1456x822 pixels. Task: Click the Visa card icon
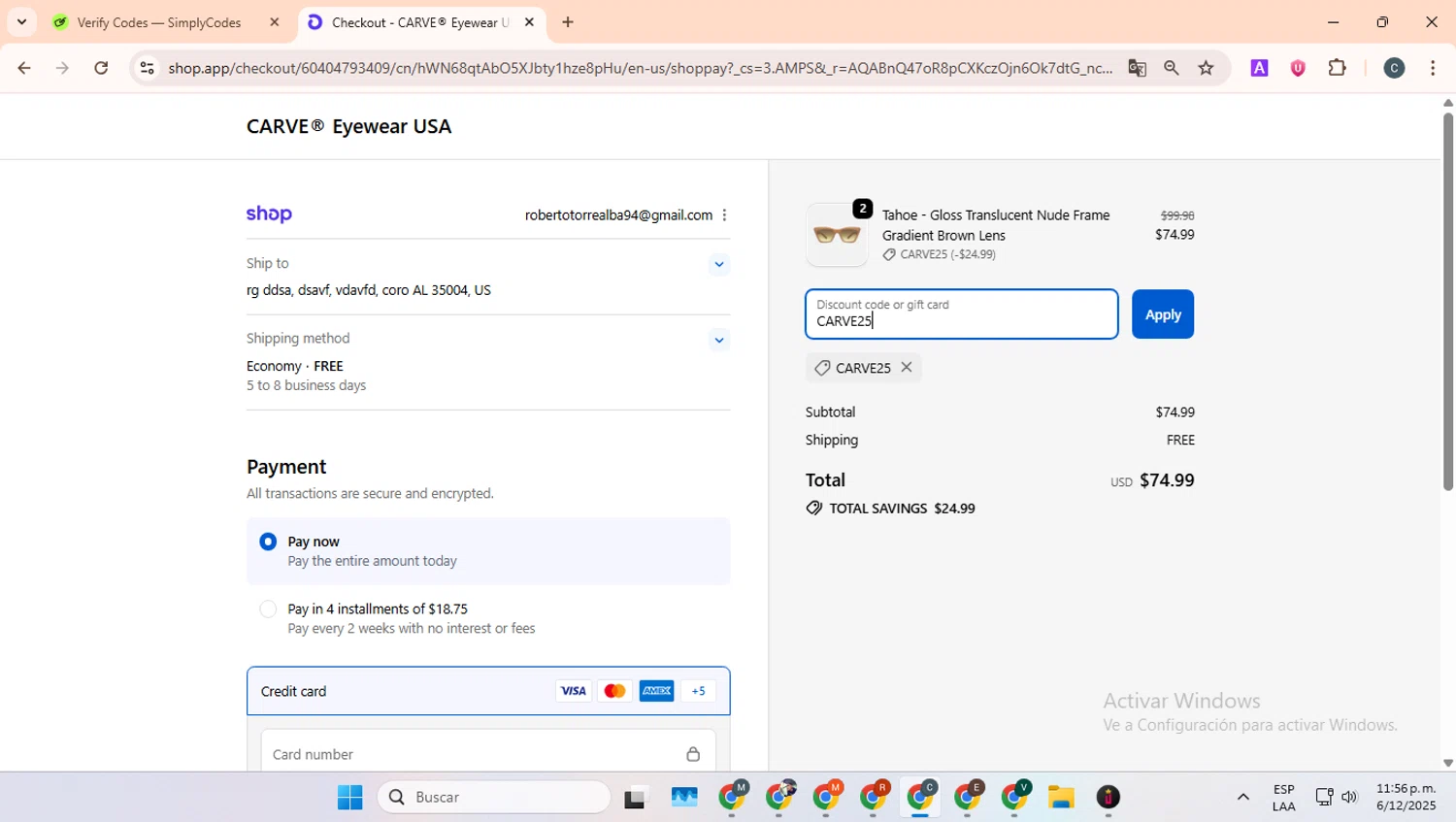[573, 691]
